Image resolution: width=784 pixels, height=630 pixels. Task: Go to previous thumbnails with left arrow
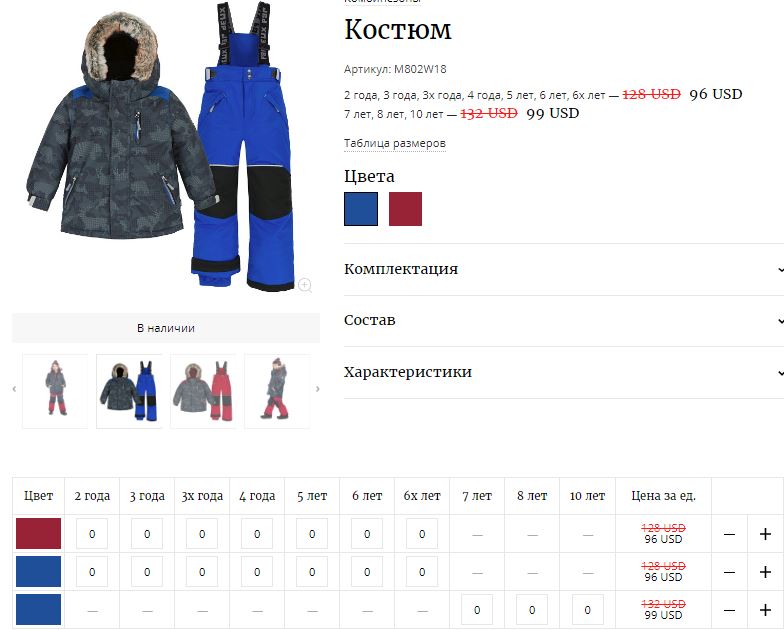click(14, 389)
